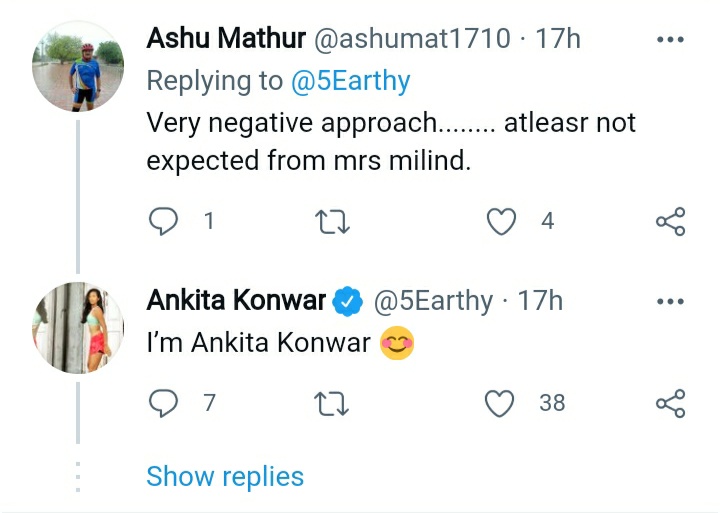
Task: Open Ankita Konwar's profile picture
Action: (78, 326)
